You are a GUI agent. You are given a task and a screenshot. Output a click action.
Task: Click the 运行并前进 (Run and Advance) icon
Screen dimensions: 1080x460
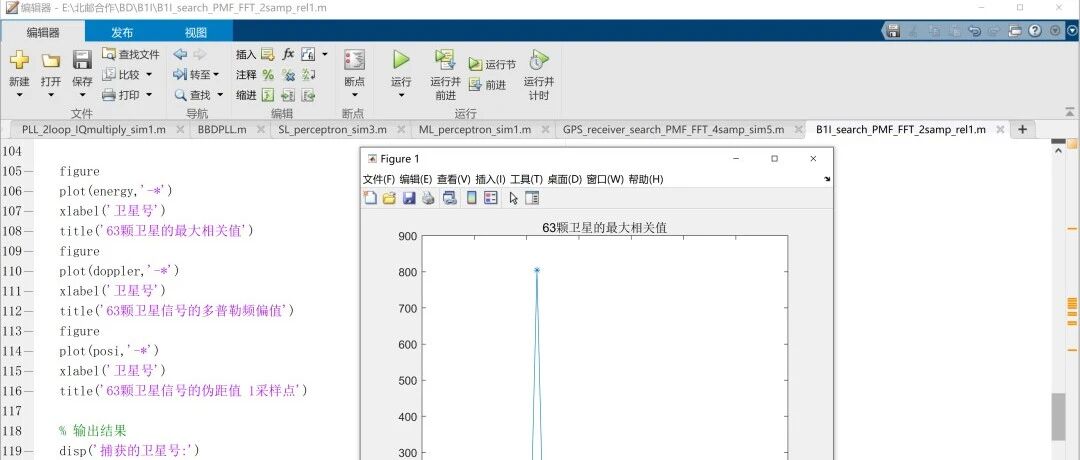445,60
